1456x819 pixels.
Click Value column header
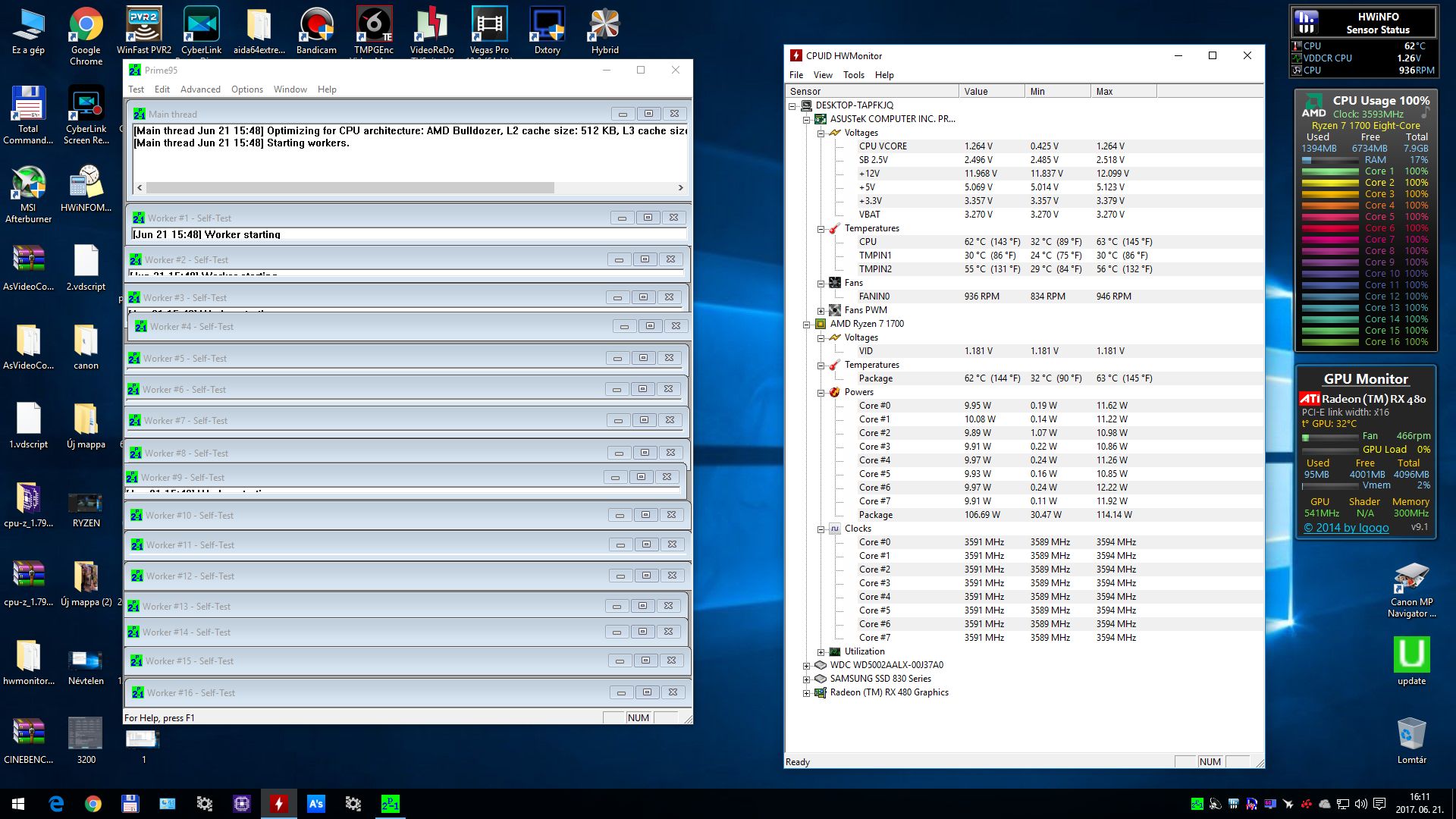click(992, 92)
